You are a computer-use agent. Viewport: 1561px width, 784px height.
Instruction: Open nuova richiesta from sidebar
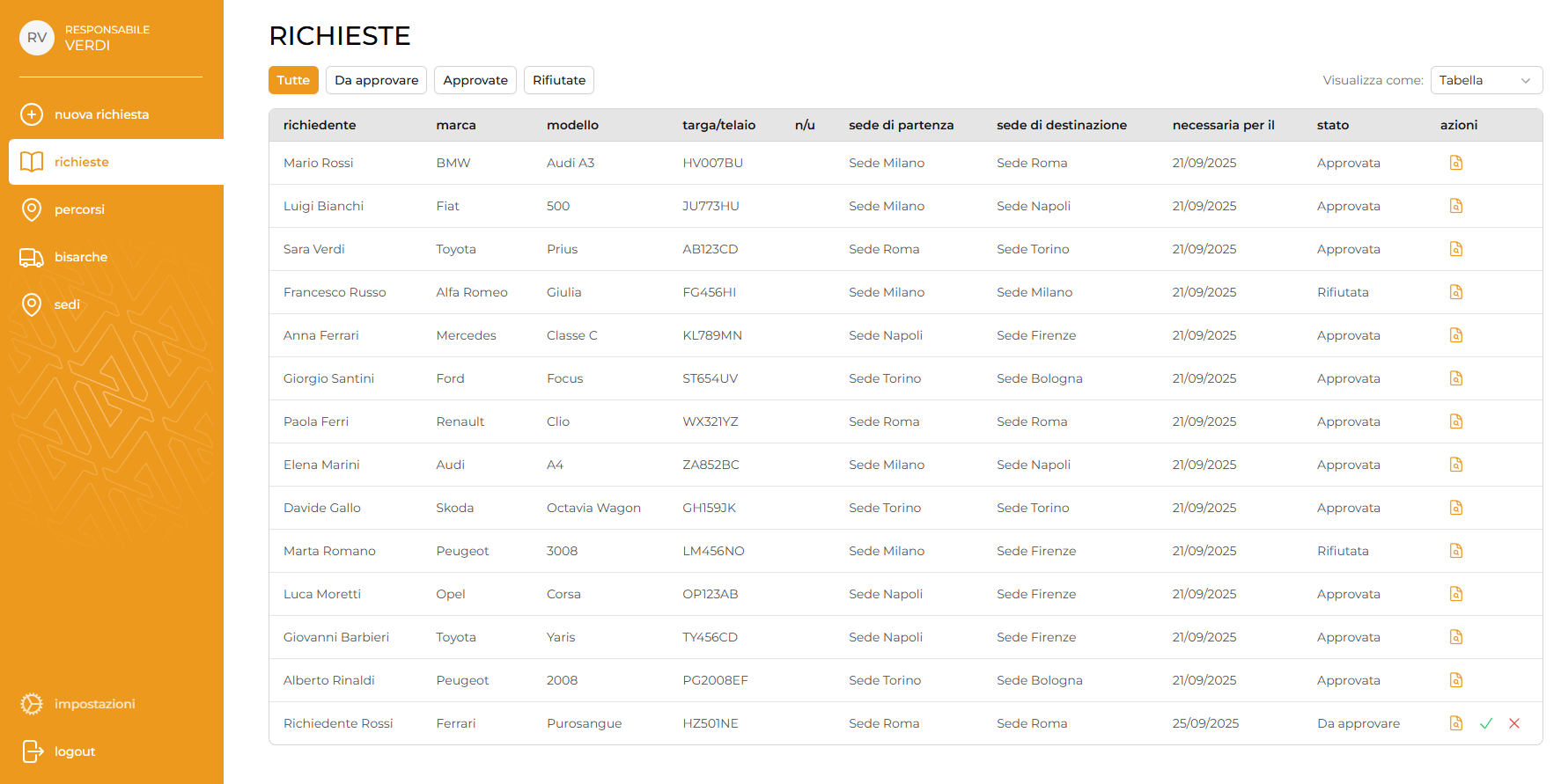(x=101, y=114)
